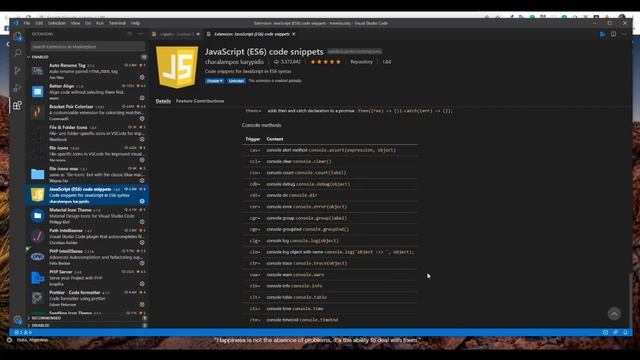
Task: Click split editor icon in editor toolbar
Action: point(613,34)
